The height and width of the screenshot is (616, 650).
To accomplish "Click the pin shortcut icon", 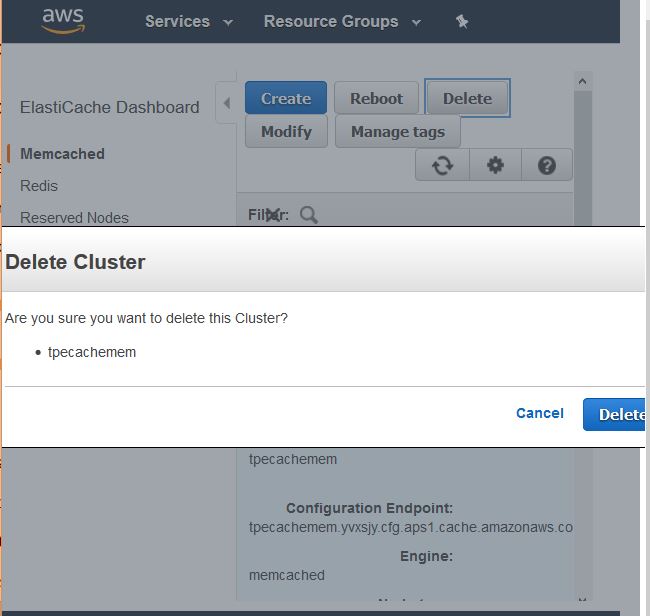I will coord(462,21).
